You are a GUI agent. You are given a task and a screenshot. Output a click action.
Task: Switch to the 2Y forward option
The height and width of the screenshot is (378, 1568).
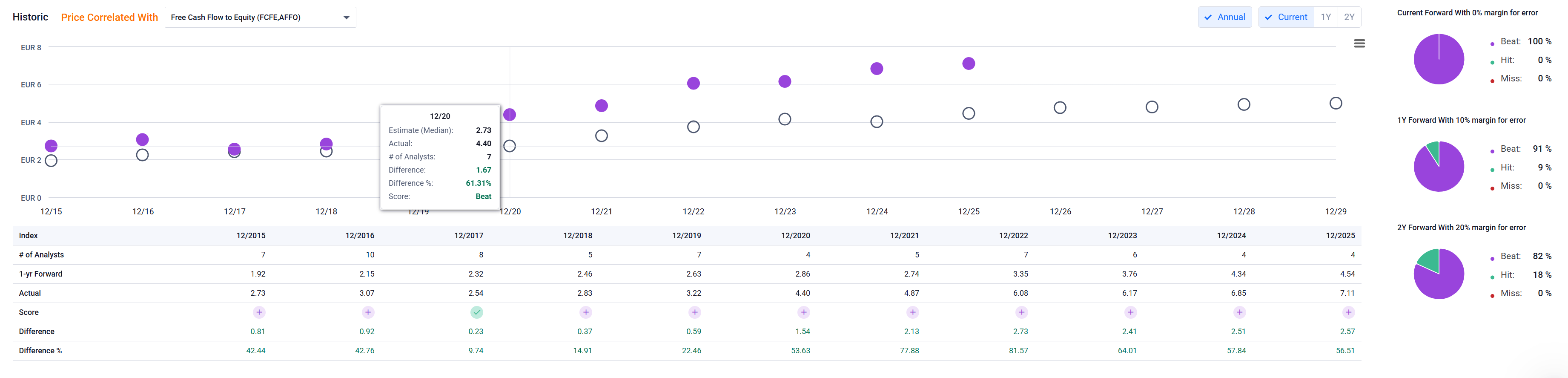click(x=1350, y=17)
